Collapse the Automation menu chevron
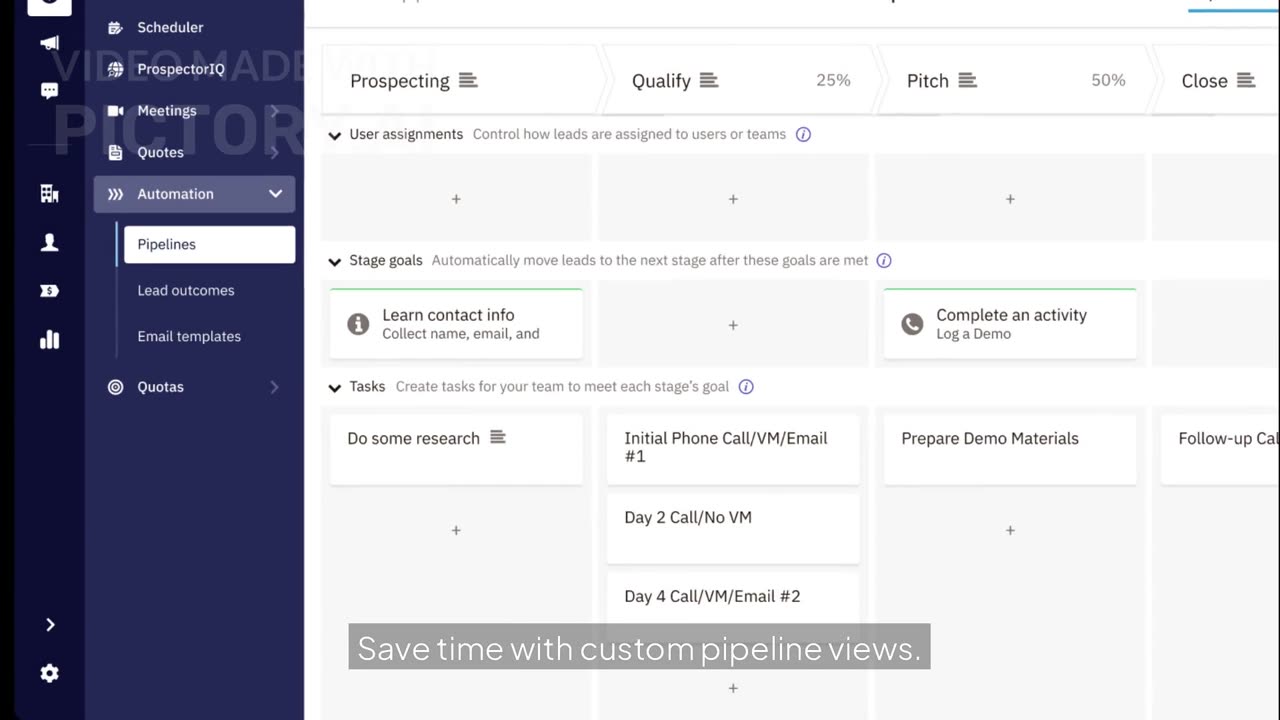 point(275,194)
